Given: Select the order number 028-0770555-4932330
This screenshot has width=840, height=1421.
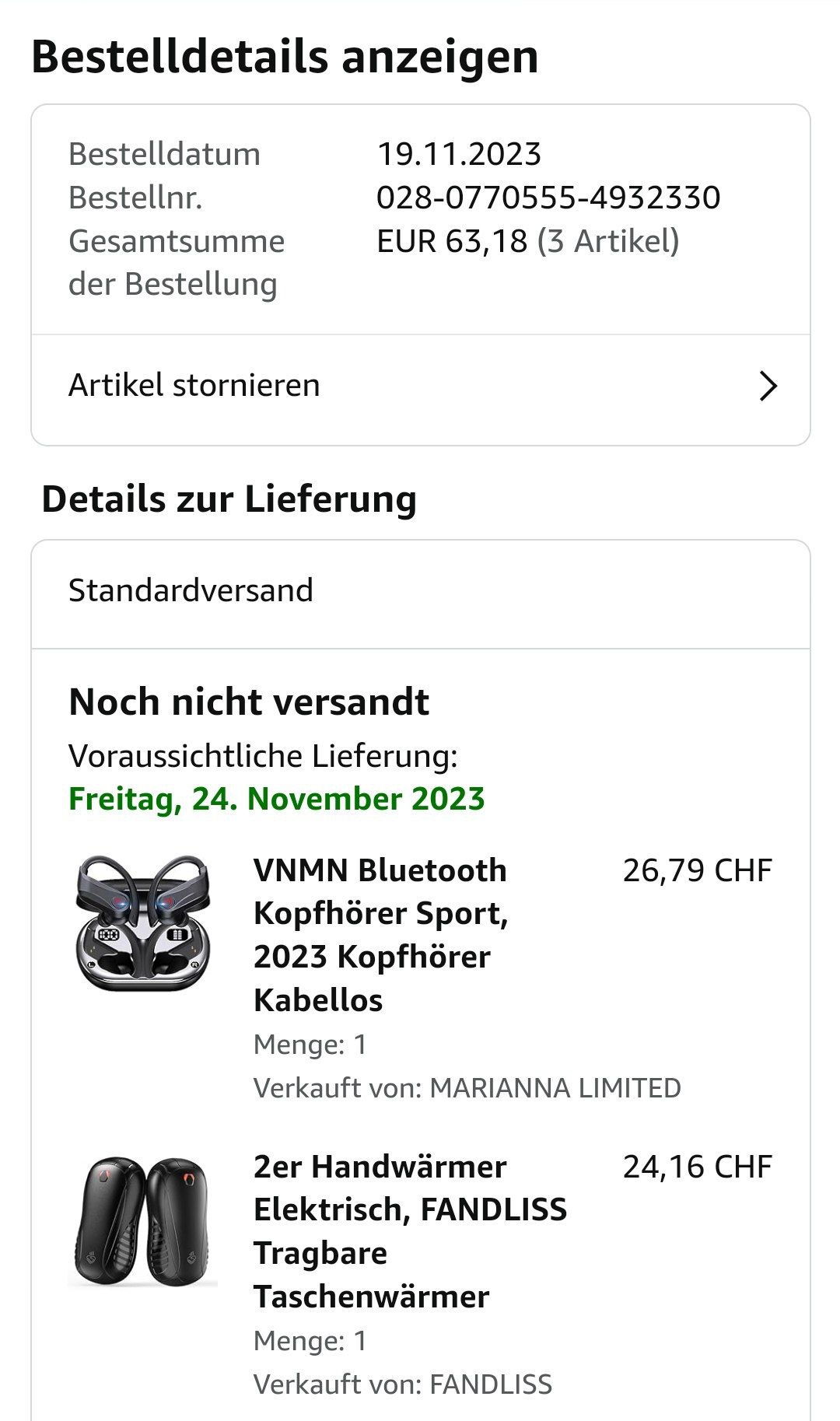Looking at the screenshot, I should pos(548,198).
